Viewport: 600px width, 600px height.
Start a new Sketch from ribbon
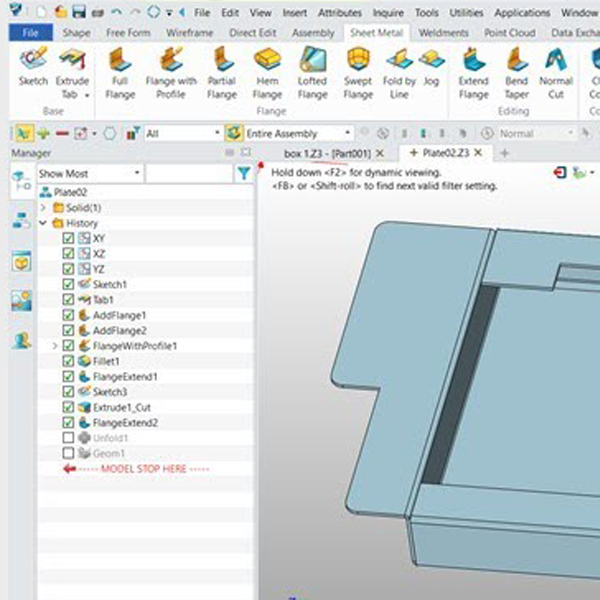33,72
